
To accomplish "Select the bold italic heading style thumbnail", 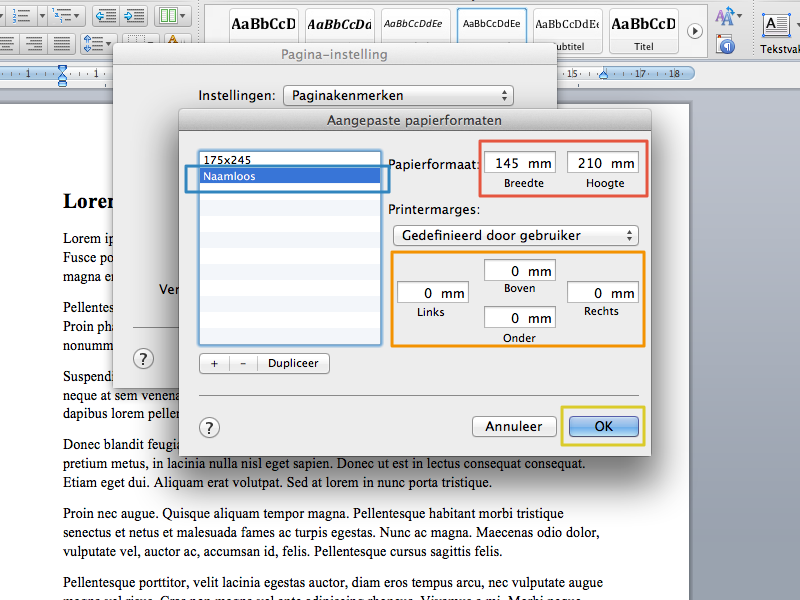I will click(339, 26).
